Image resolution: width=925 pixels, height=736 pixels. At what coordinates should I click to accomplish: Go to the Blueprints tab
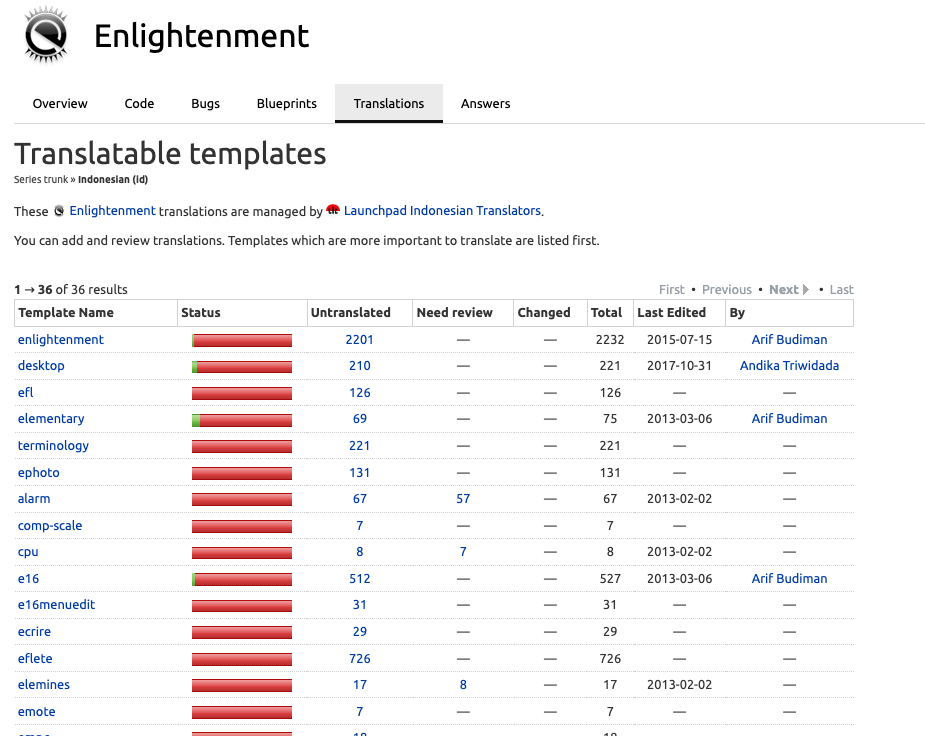coord(287,104)
